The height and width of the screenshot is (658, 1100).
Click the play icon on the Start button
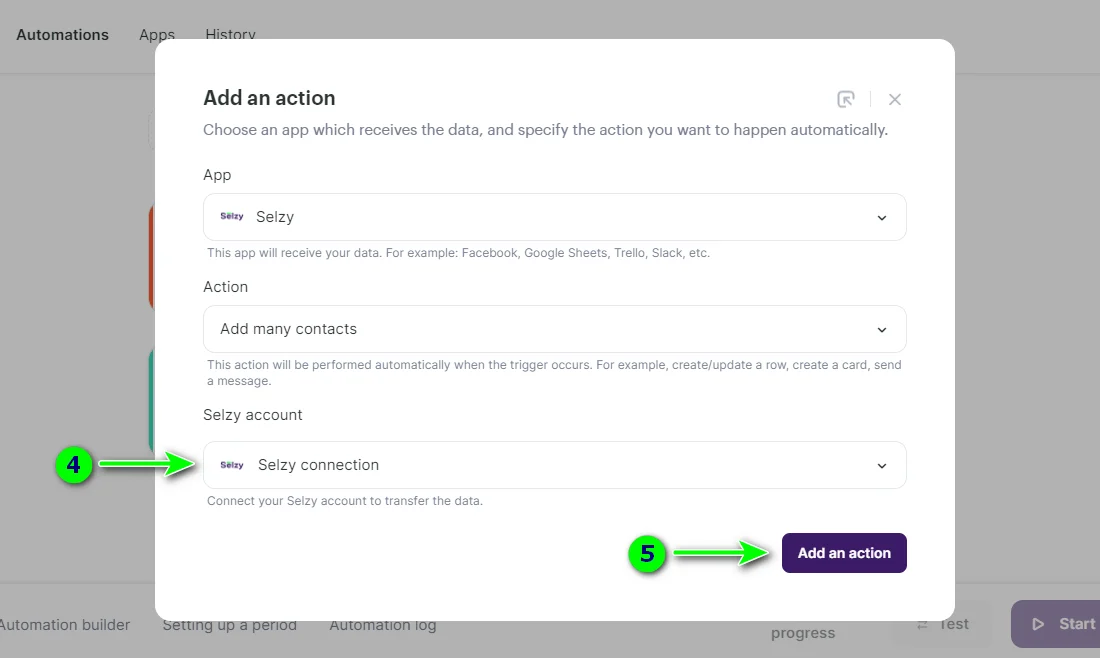click(1040, 623)
